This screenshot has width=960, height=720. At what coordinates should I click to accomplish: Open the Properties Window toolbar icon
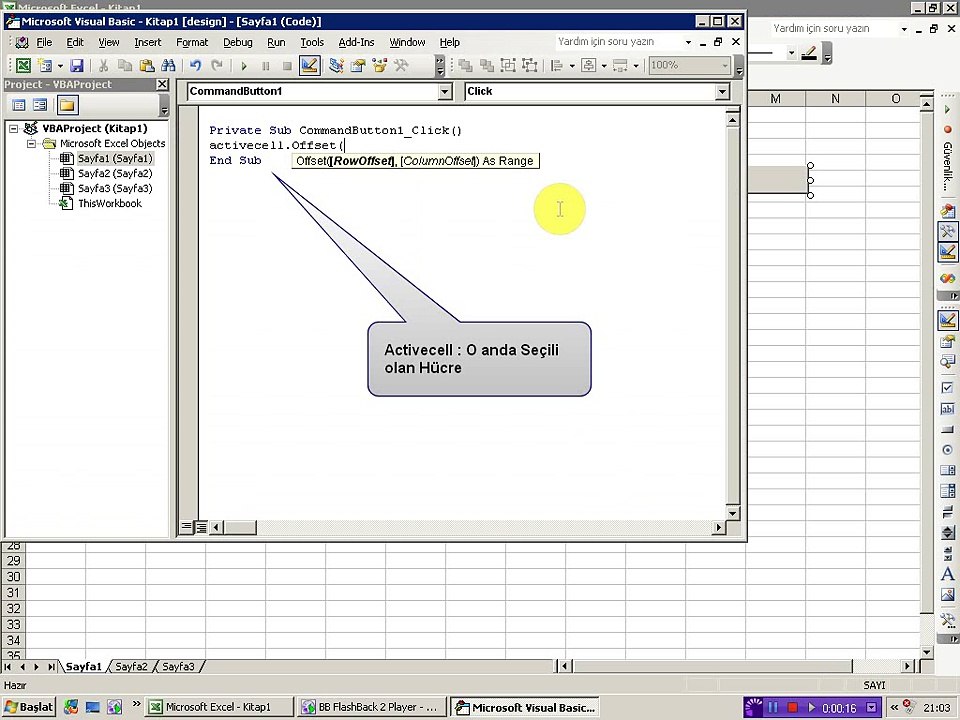[x=358, y=65]
